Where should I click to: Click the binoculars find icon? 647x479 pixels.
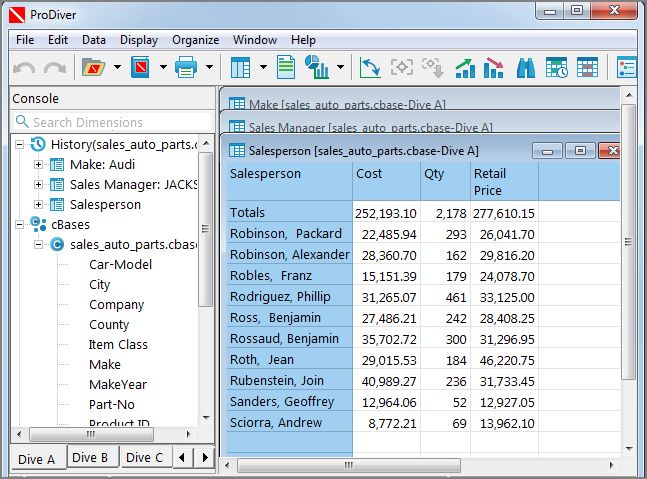tap(526, 68)
